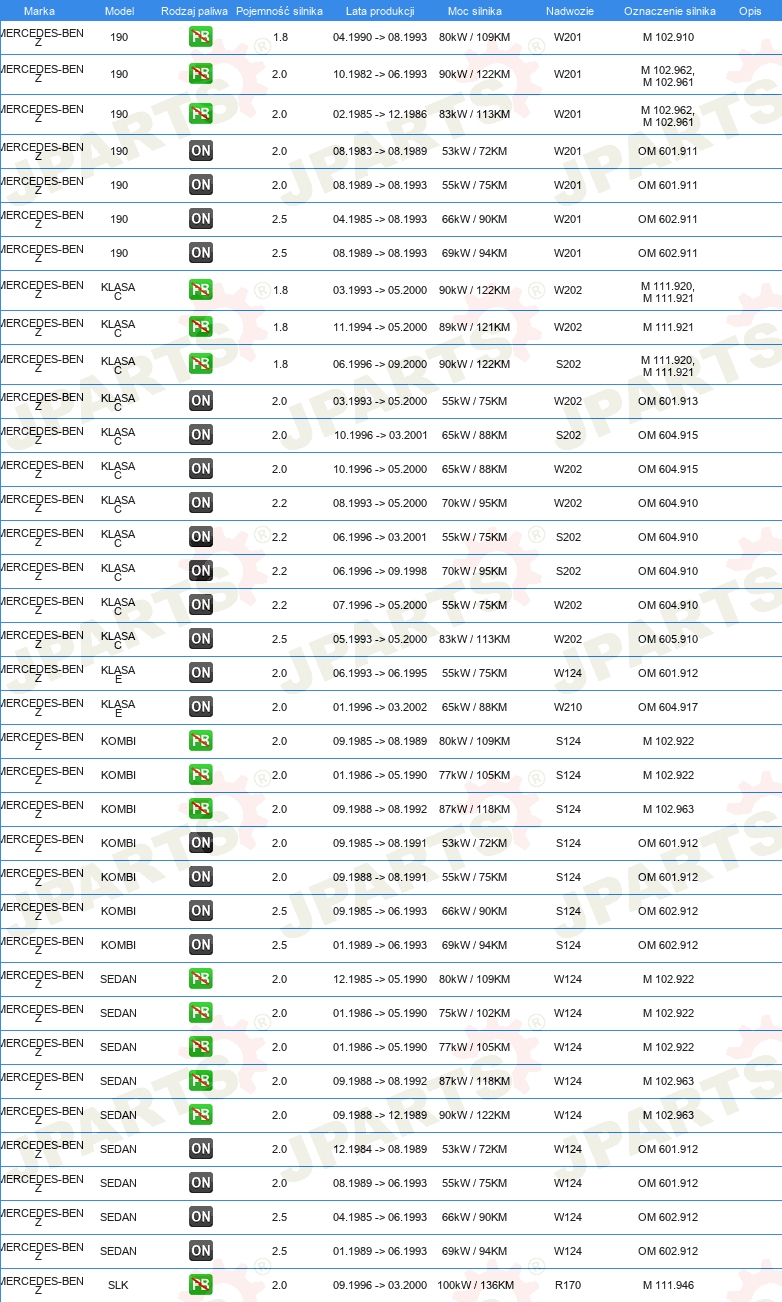This screenshot has width=782, height=1302.
Task: Select ON icon in Sedan 53kW / 72KM row
Action: point(201,1150)
